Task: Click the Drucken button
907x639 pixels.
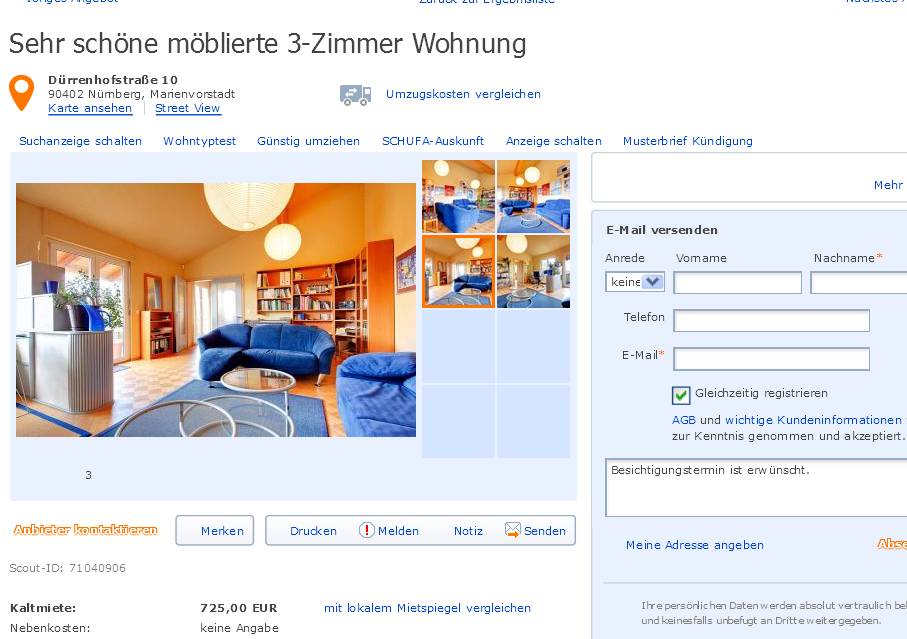Action: point(313,531)
